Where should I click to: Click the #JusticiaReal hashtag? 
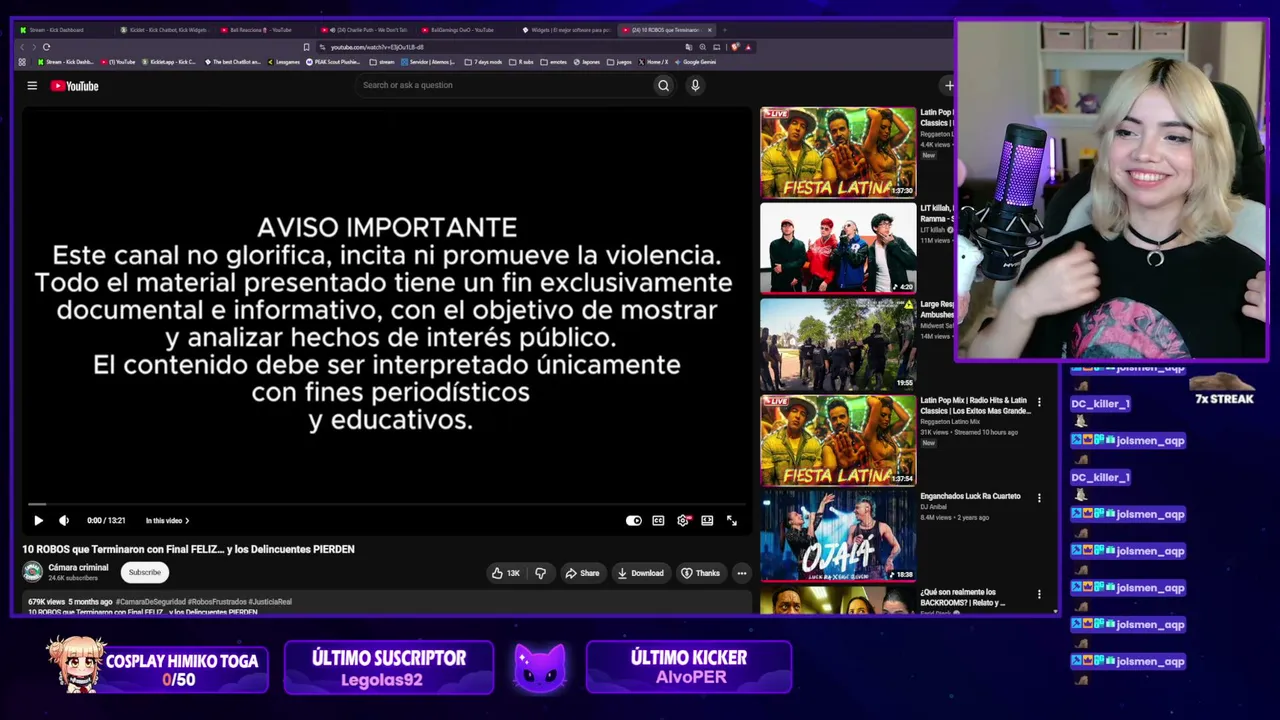tap(270, 602)
